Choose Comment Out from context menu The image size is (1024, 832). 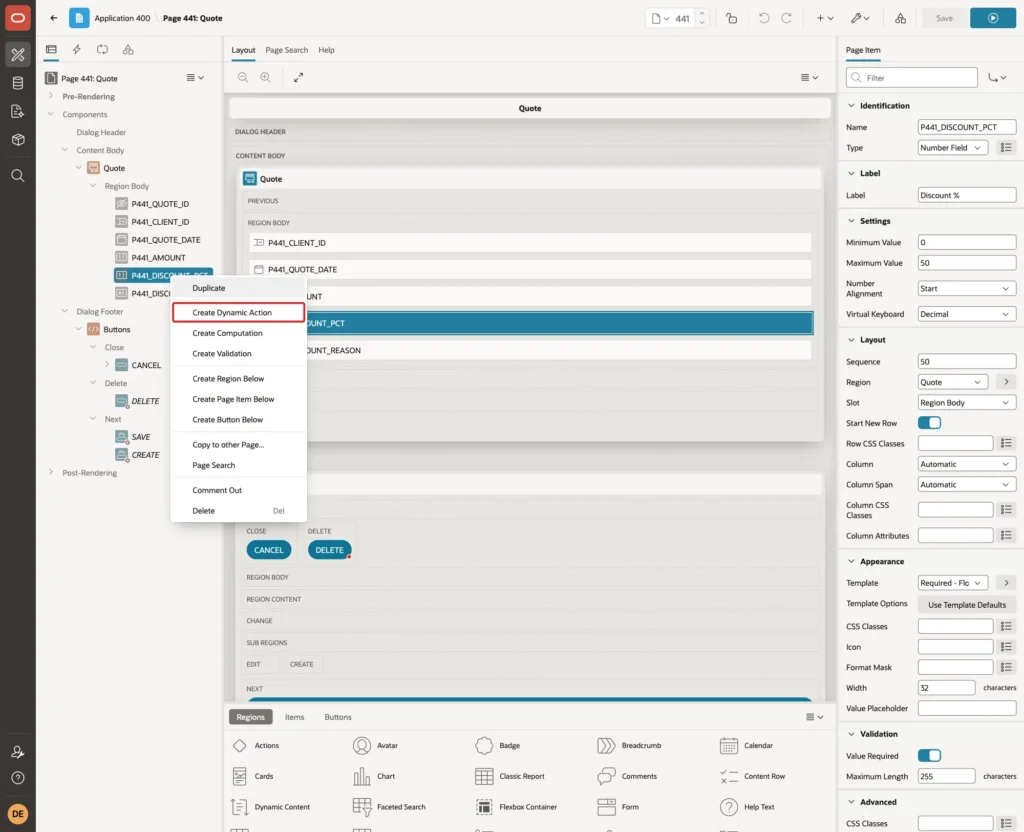(238, 490)
